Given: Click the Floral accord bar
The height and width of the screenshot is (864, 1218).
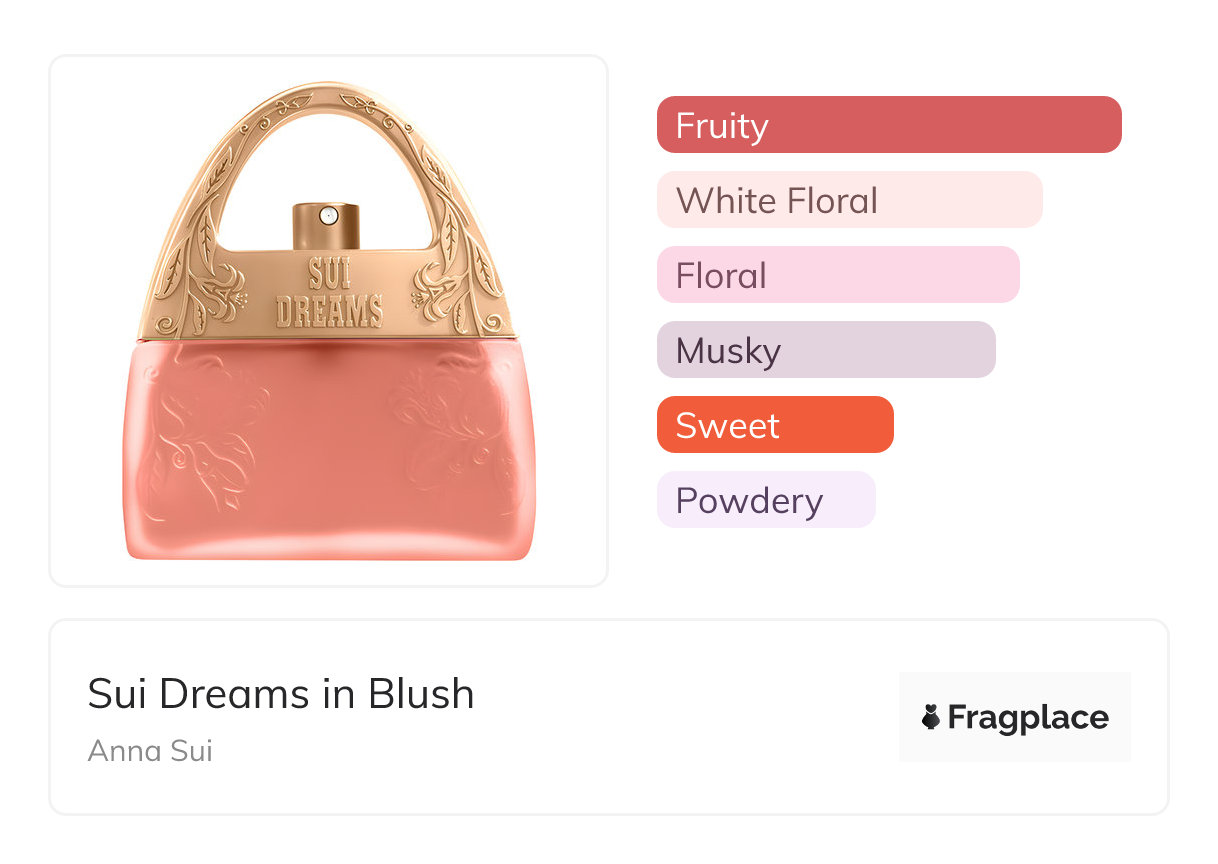Looking at the screenshot, I should point(837,275).
